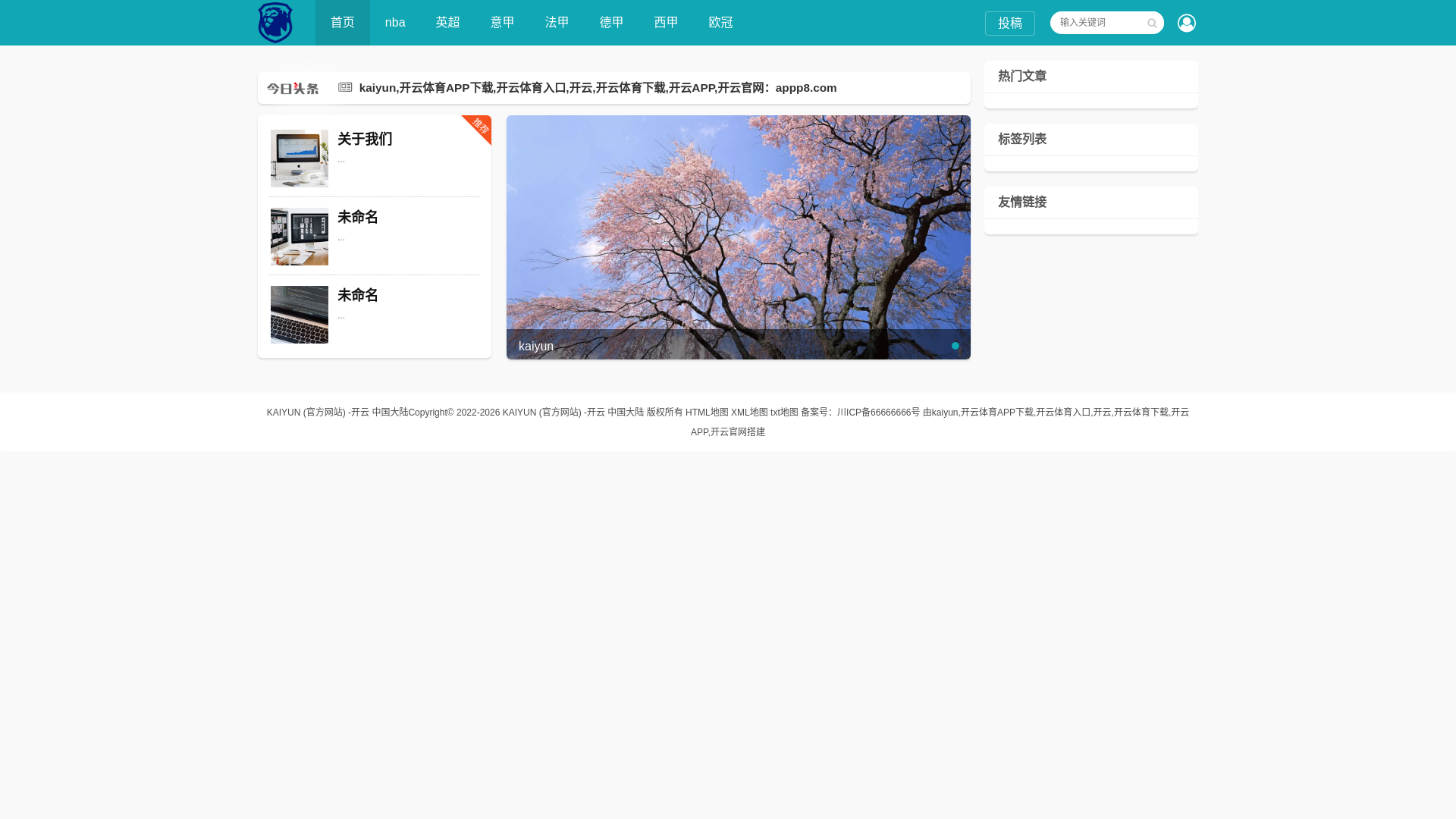Image resolution: width=1456 pixels, height=819 pixels.
Task: Click the red 推荐 corner ribbon
Action: [479, 128]
